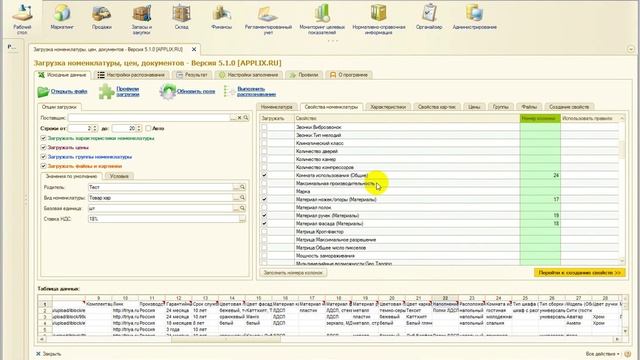Switch to the Условия tab
640x360 pixels.
pos(119,176)
